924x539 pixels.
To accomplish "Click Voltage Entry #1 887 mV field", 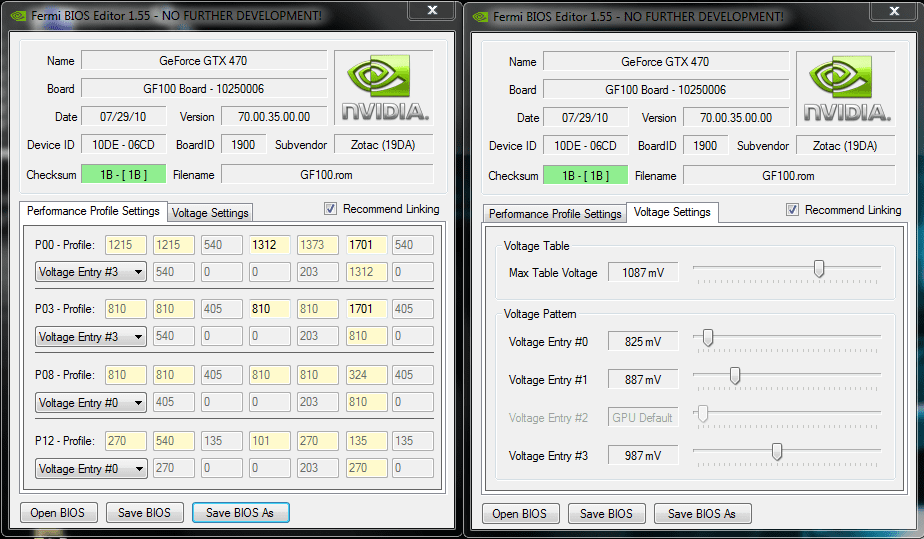I will click(643, 379).
